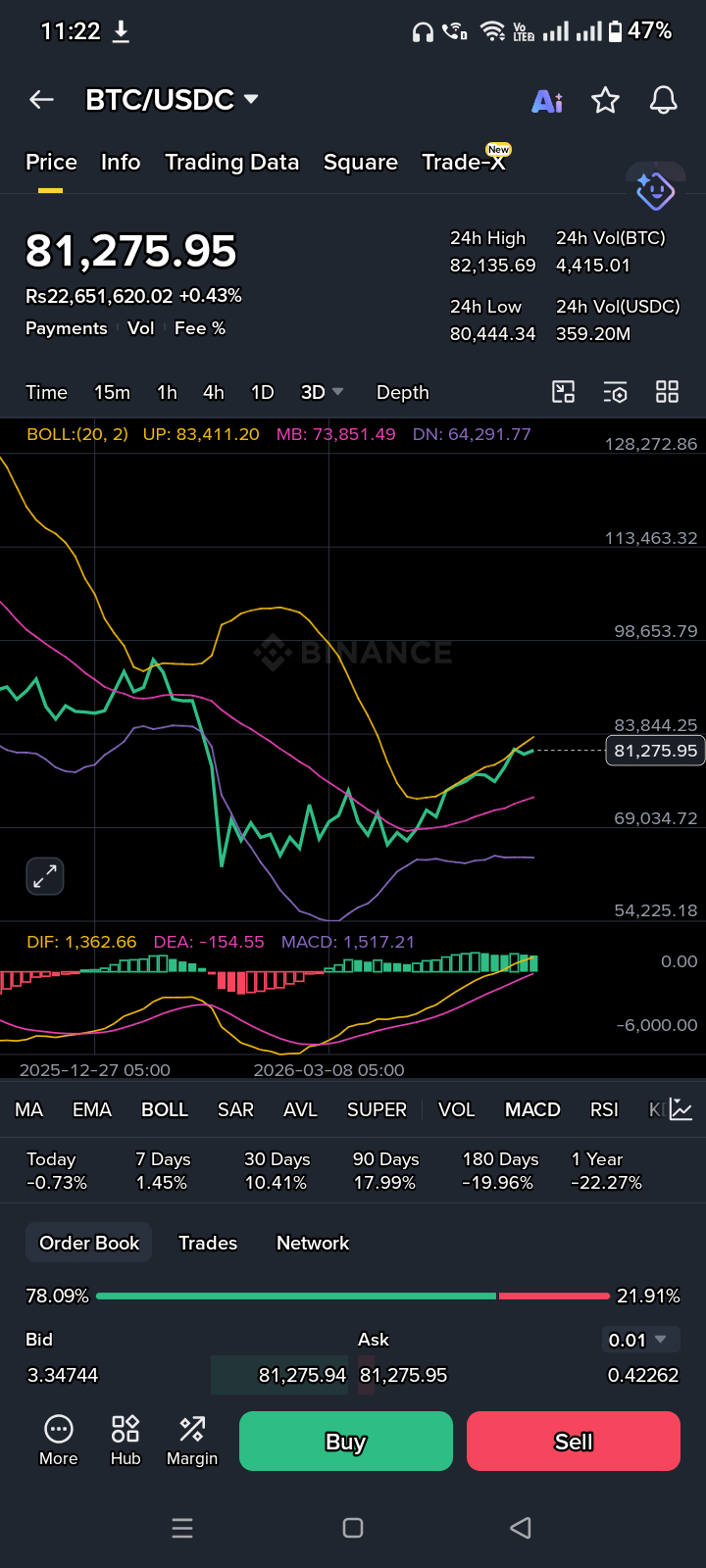Open price alert bell icon
This screenshot has height=1568, width=706.
pos(664,100)
